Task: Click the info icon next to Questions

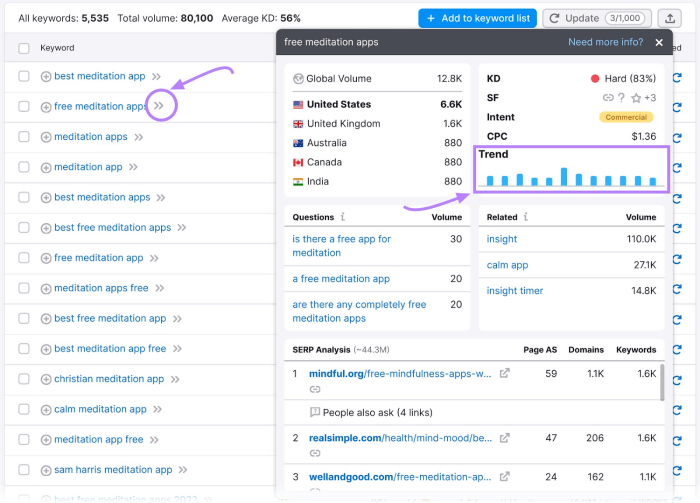Action: pos(343,217)
